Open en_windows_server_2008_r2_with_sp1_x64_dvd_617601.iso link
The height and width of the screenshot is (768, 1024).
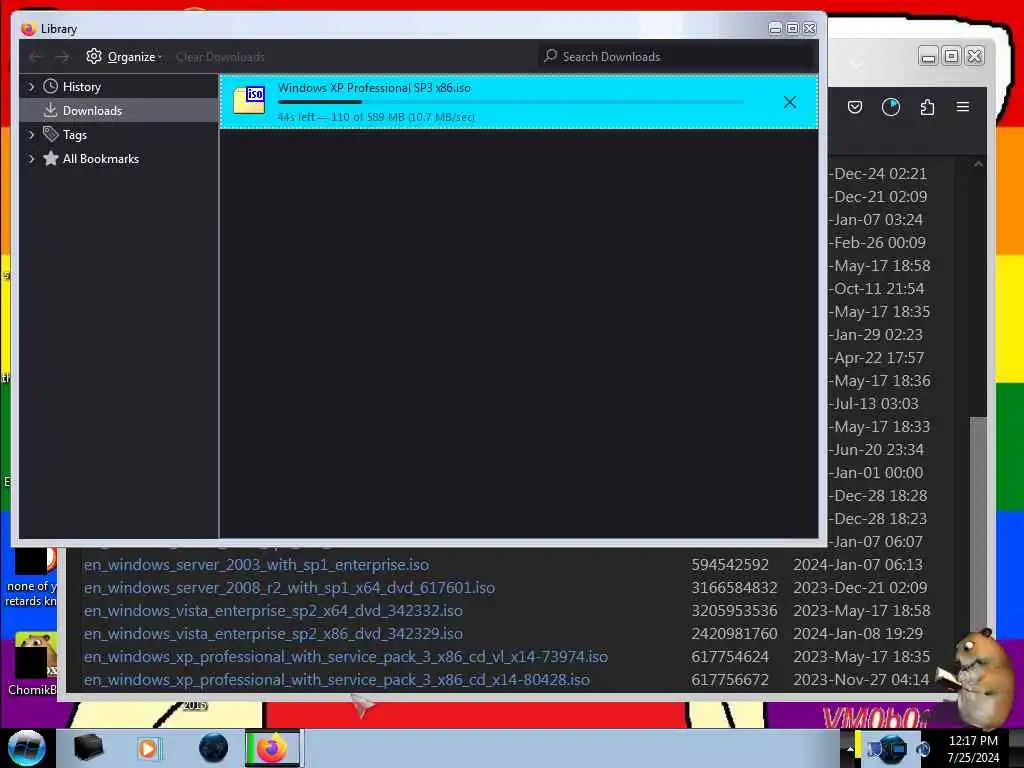pyautogui.click(x=289, y=588)
